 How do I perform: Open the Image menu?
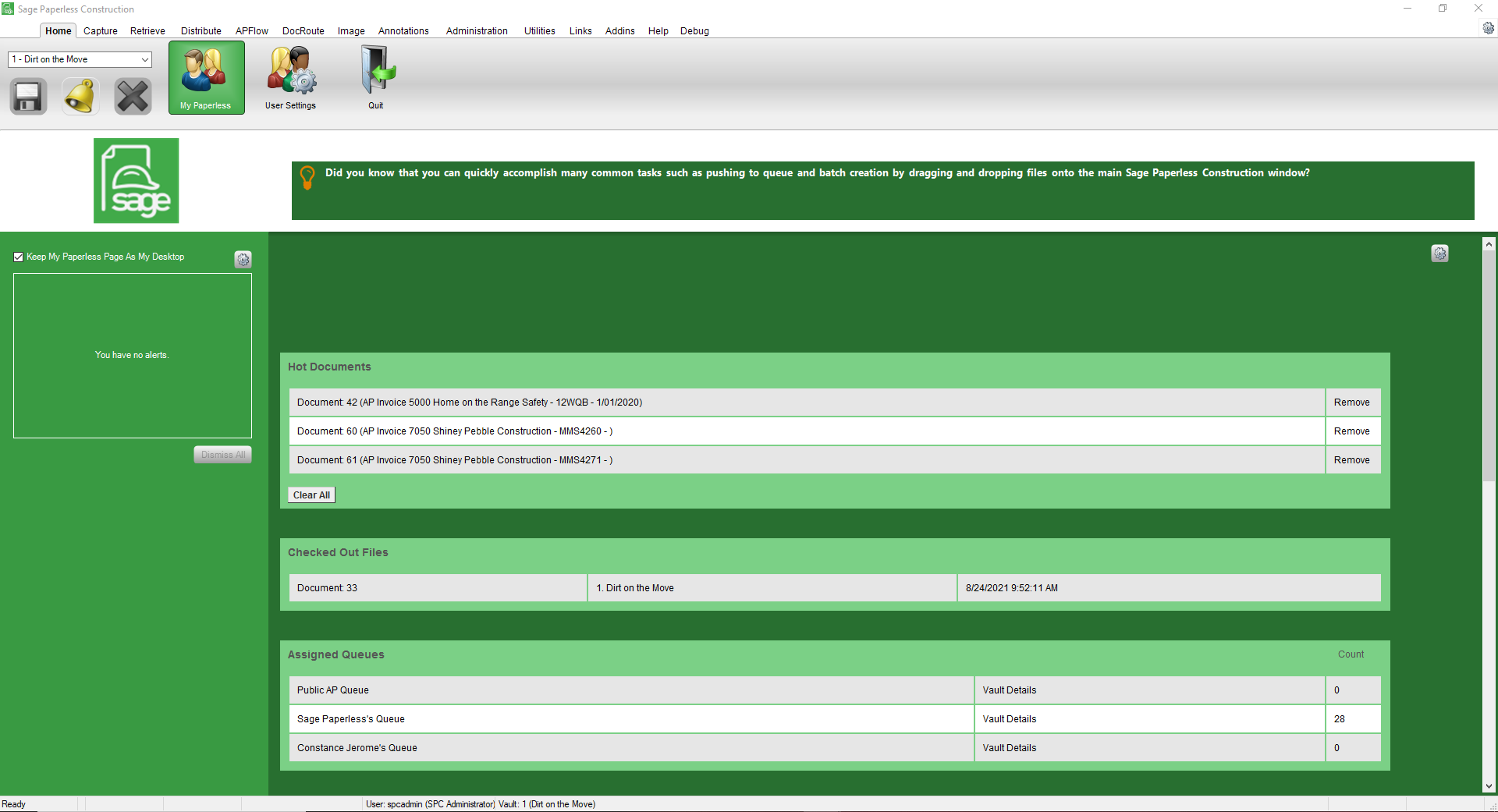tap(351, 31)
